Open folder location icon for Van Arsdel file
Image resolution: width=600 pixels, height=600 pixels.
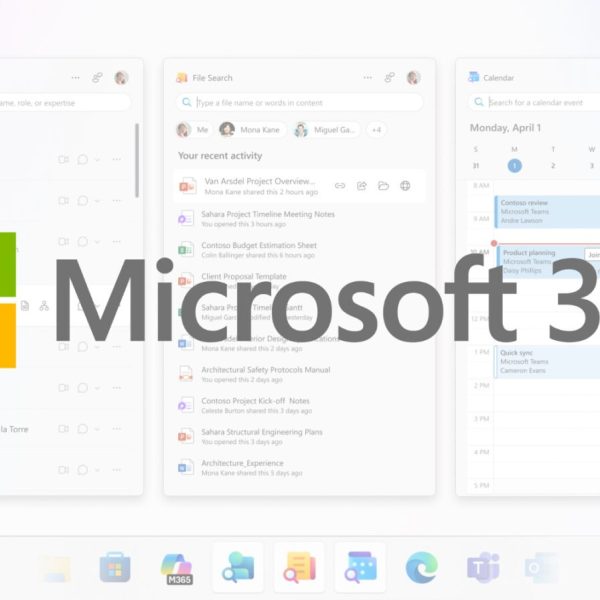[x=383, y=186]
